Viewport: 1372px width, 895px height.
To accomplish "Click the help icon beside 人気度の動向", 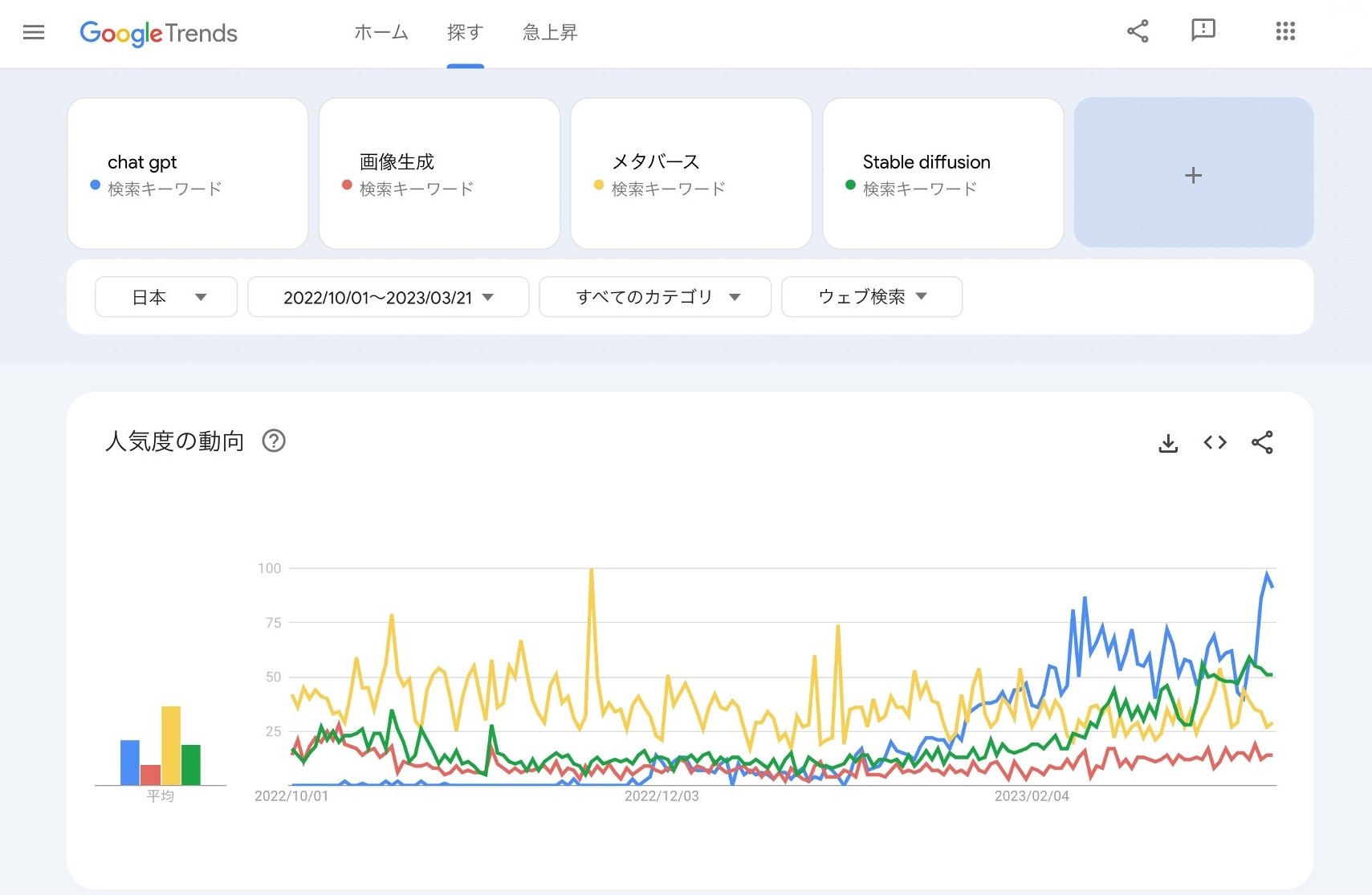I will pyautogui.click(x=274, y=441).
